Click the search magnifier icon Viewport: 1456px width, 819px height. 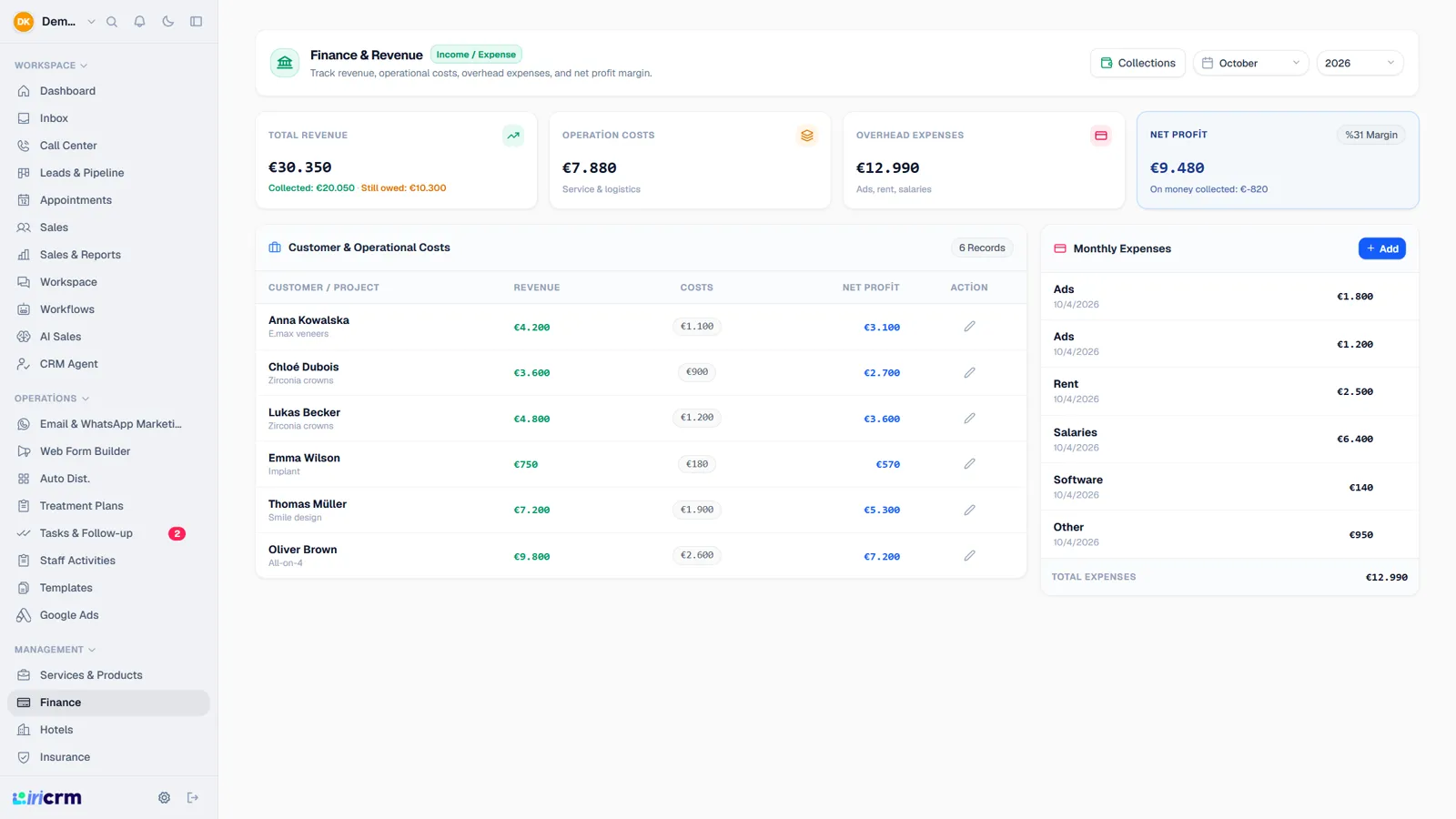click(112, 22)
